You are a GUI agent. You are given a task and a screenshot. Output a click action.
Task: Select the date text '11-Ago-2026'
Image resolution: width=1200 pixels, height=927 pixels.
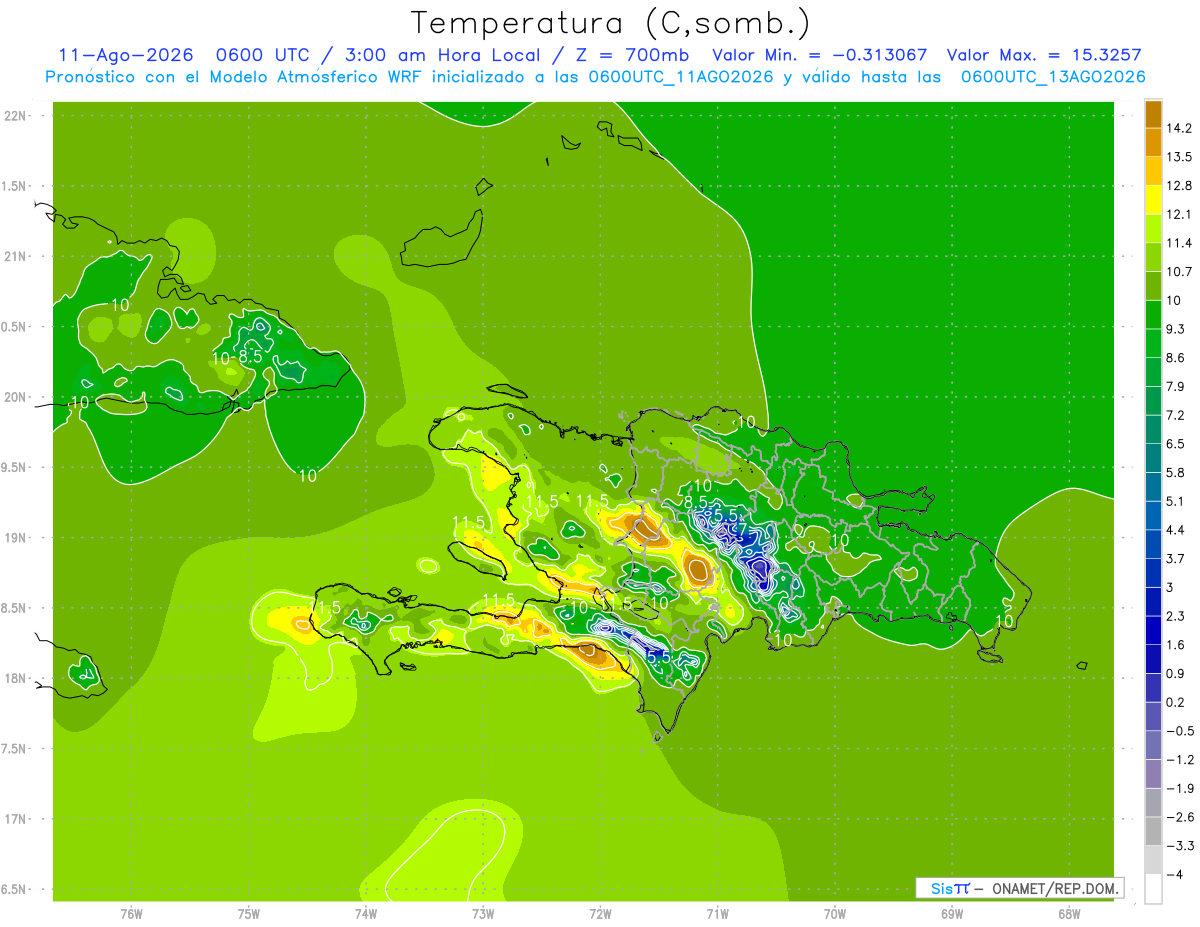(x=125, y=55)
